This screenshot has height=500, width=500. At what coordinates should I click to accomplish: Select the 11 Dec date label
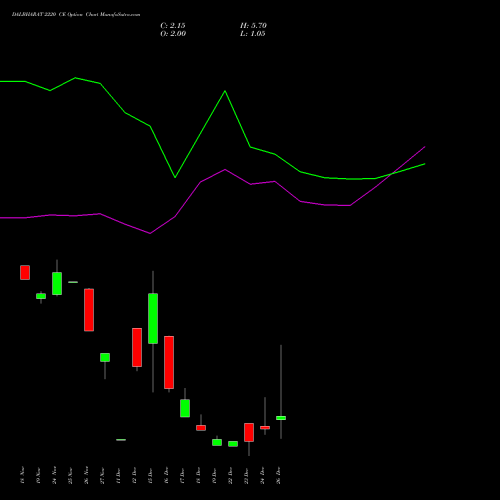click(118, 475)
